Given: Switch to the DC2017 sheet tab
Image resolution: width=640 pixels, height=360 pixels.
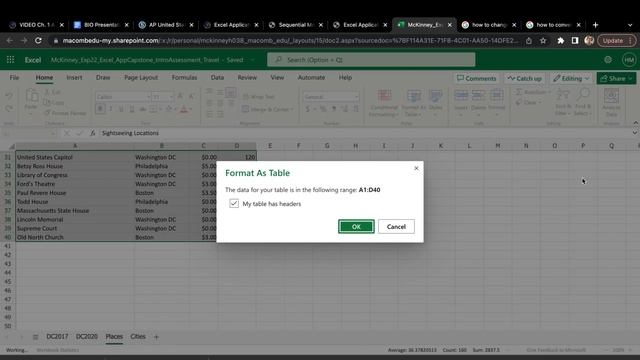Looking at the screenshot, I should (x=57, y=337).
